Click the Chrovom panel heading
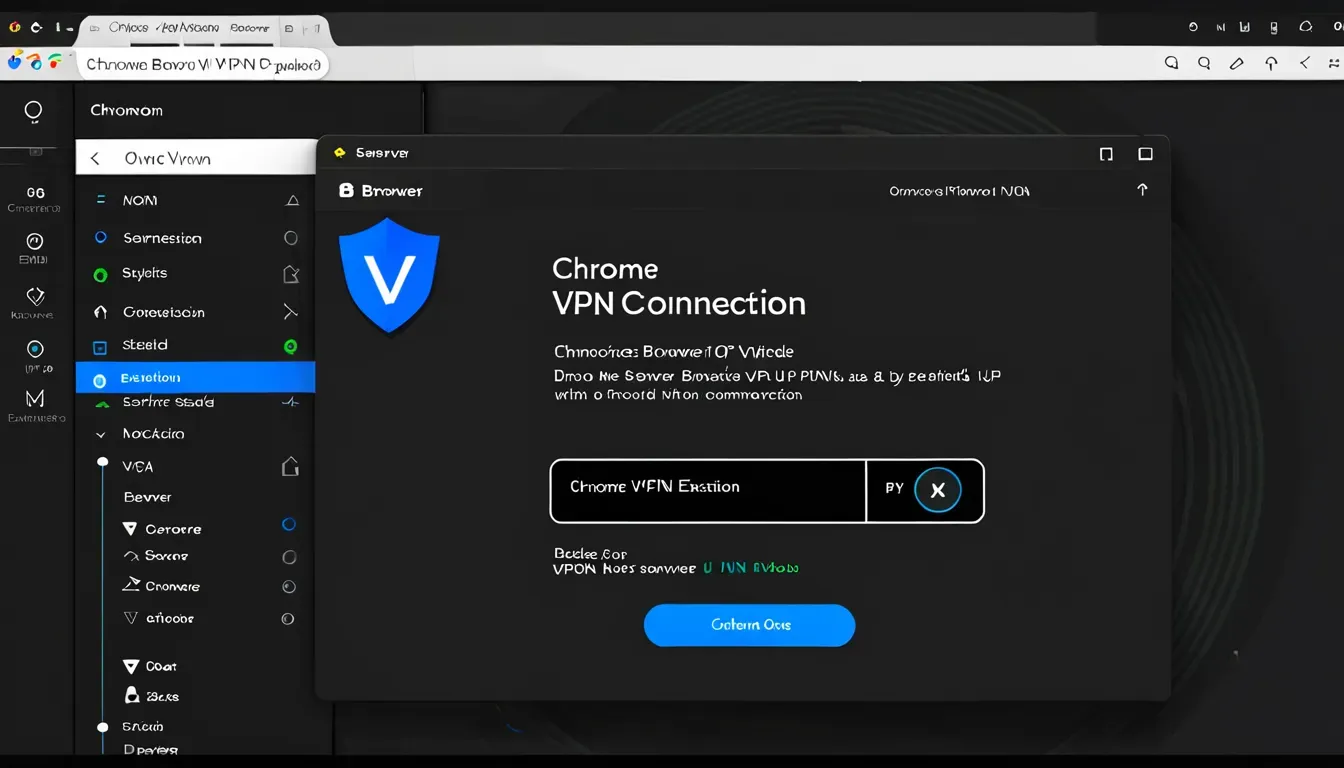Image resolution: width=1344 pixels, height=768 pixels. pyautogui.click(x=126, y=110)
